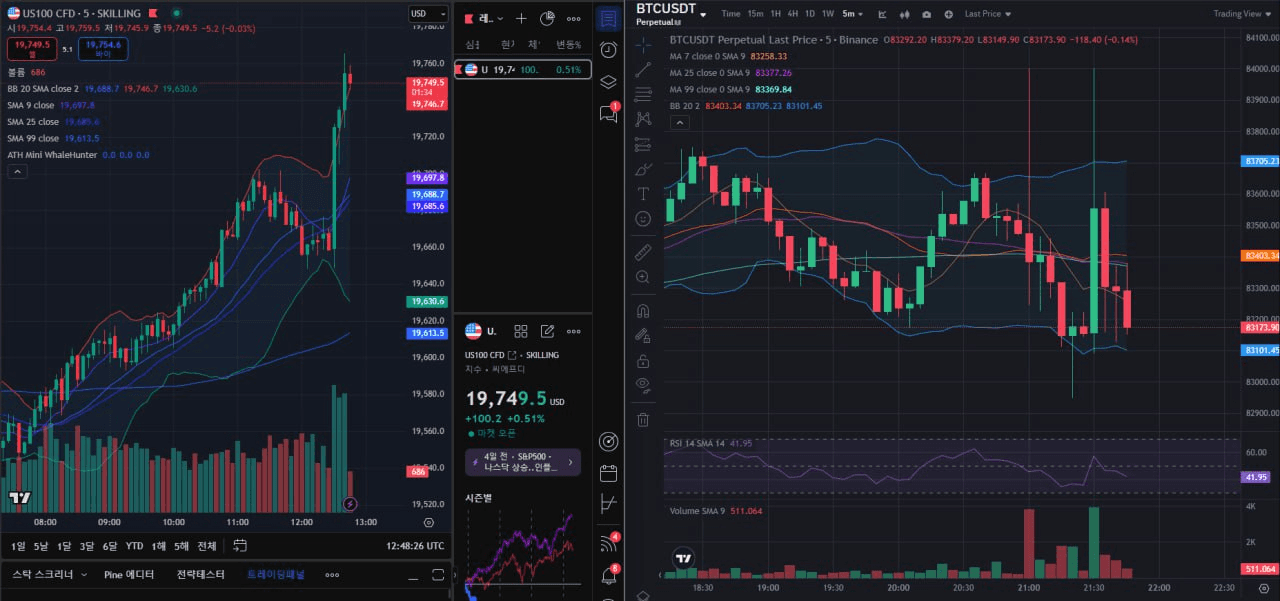Collapse US100 indicator legend chevron

[18, 171]
